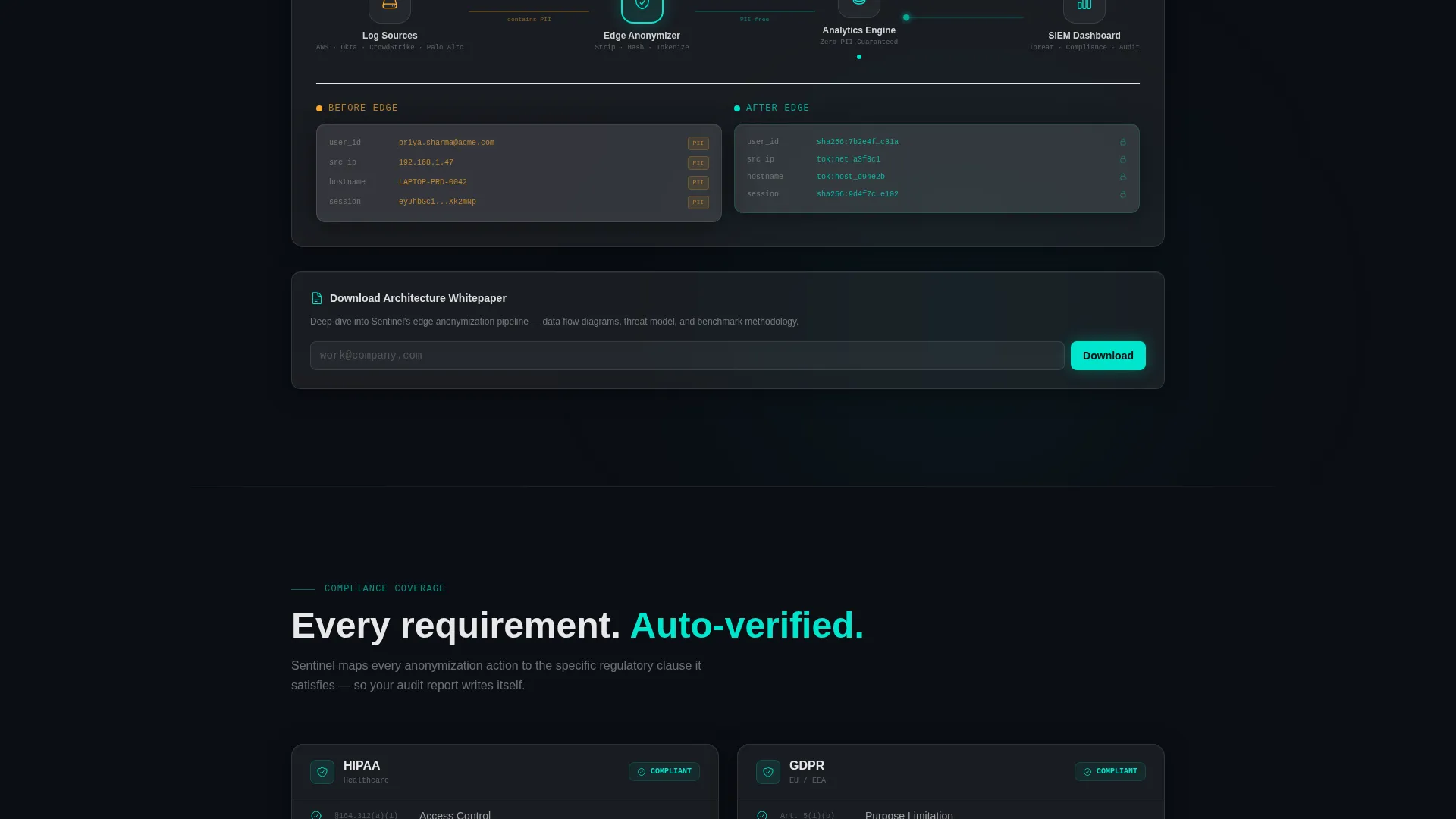Click check icon beside HIPAA Access Control
The image size is (1456, 819).
click(316, 815)
